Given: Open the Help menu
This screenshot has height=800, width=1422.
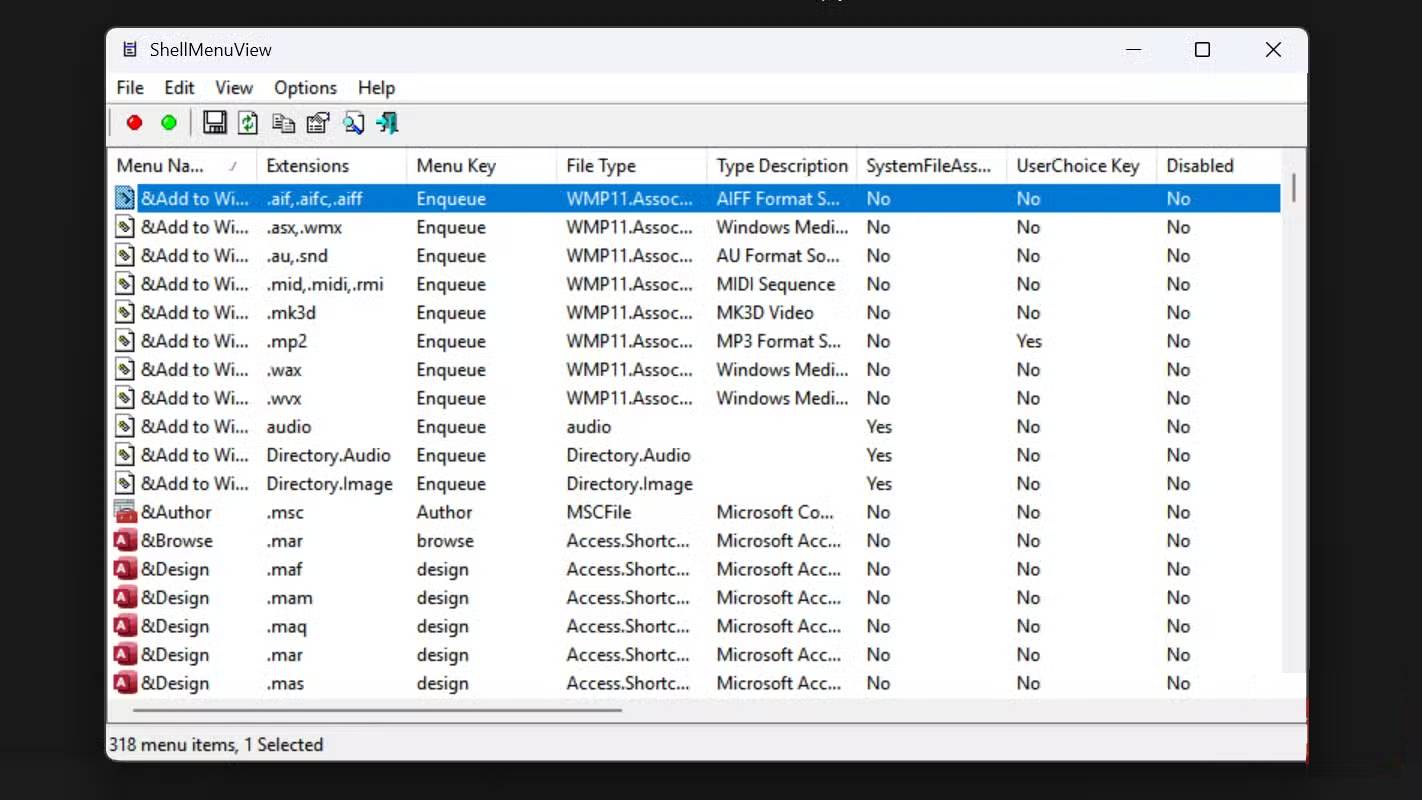Looking at the screenshot, I should pyautogui.click(x=376, y=88).
